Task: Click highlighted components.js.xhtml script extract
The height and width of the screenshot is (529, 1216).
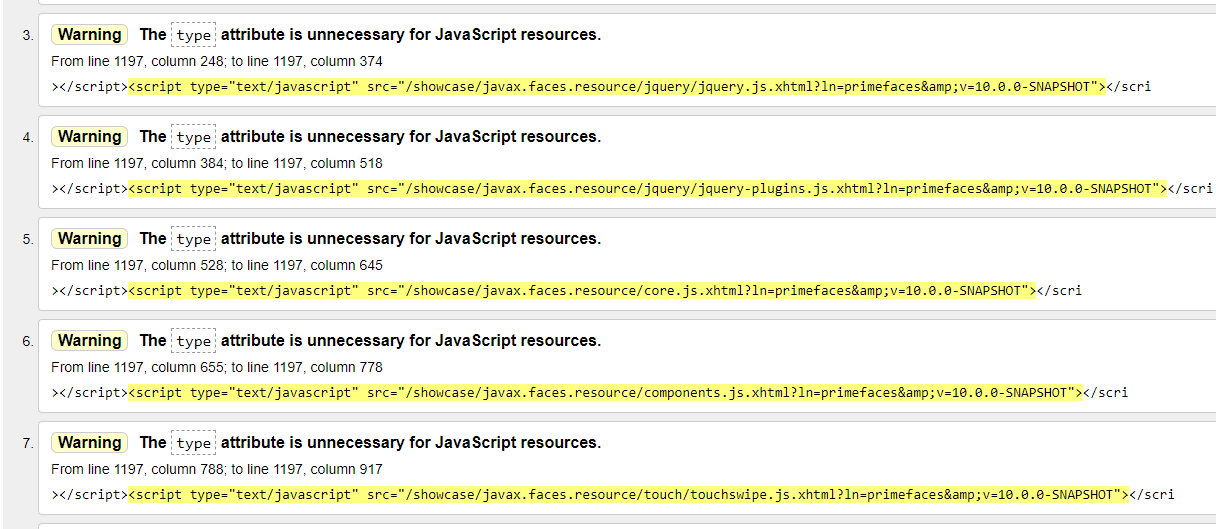Action: click(x=606, y=393)
